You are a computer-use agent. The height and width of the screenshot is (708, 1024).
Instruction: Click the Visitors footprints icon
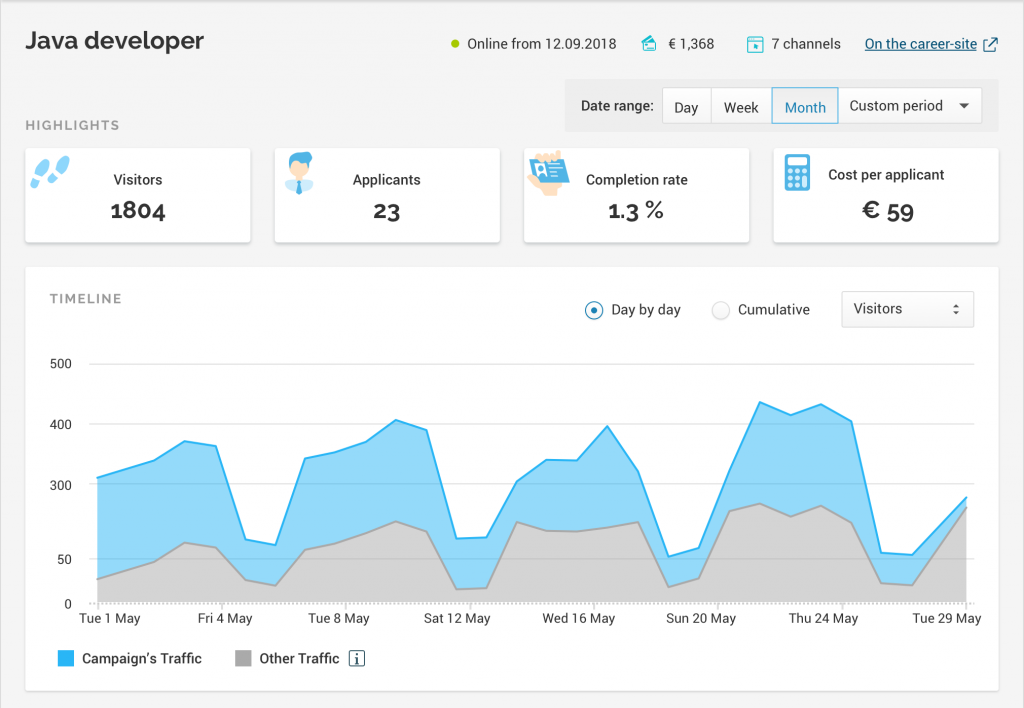point(50,172)
